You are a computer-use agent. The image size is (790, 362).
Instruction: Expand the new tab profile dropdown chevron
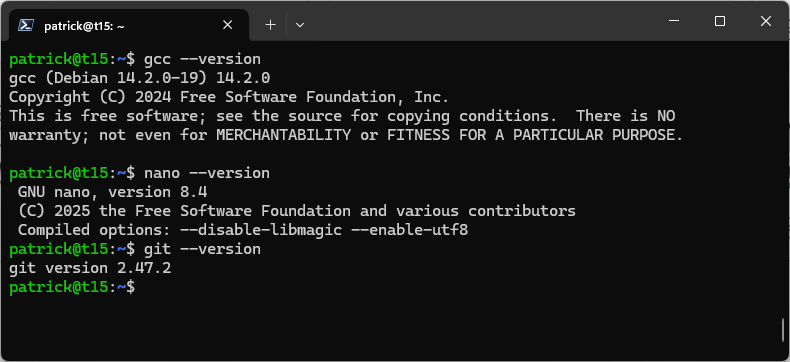(x=300, y=25)
